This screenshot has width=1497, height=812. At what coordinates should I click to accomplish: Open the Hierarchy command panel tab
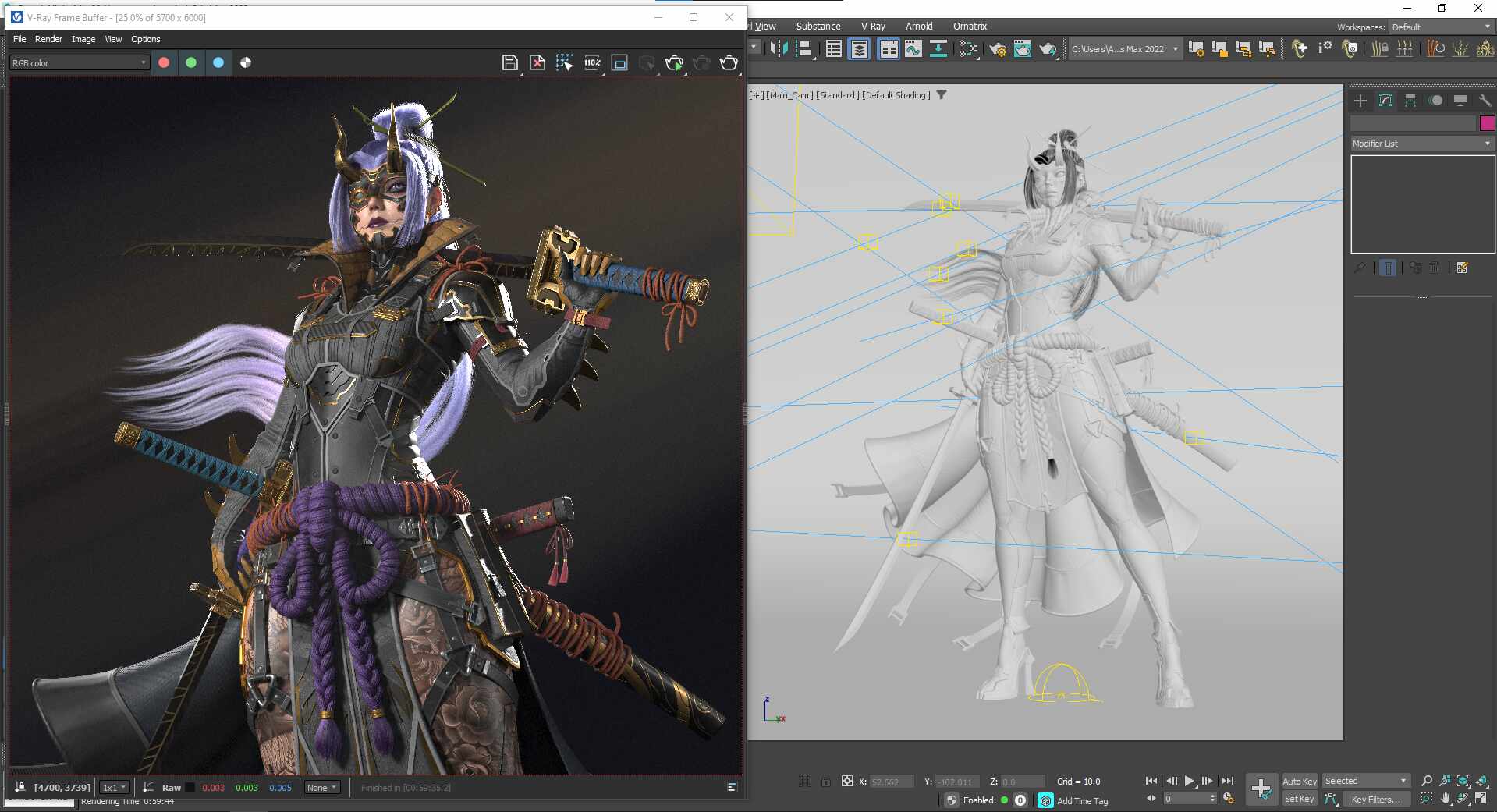[x=1410, y=101]
